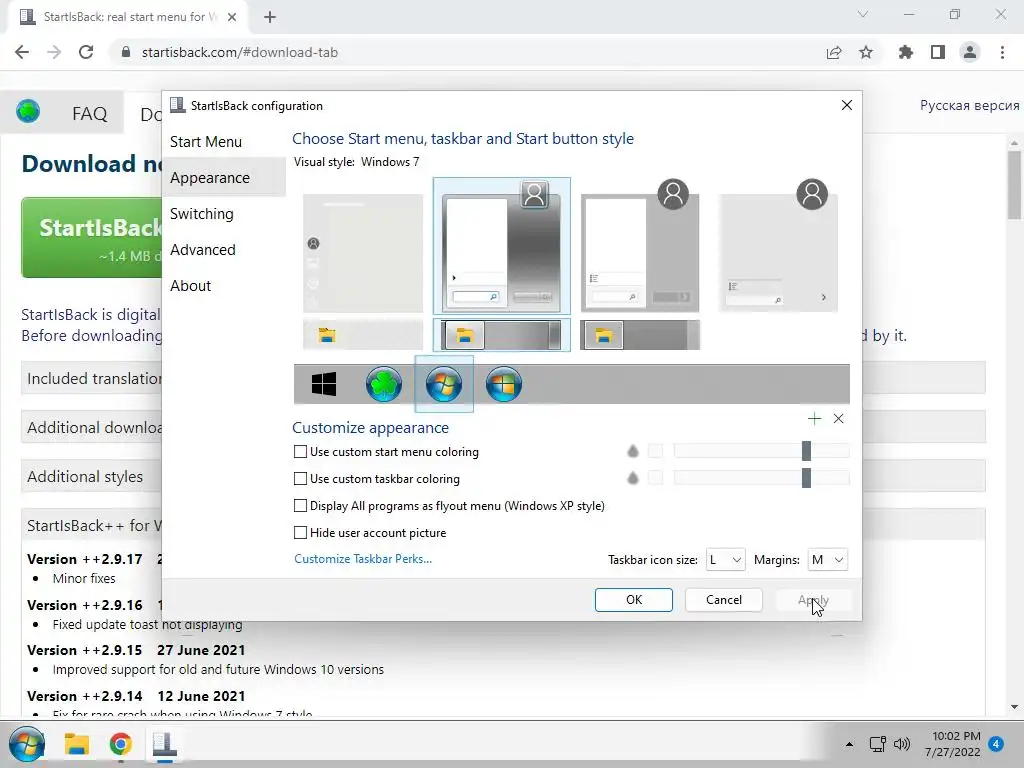Remove start button image using X icon
Screen dimensions: 1024x768
click(x=839, y=419)
